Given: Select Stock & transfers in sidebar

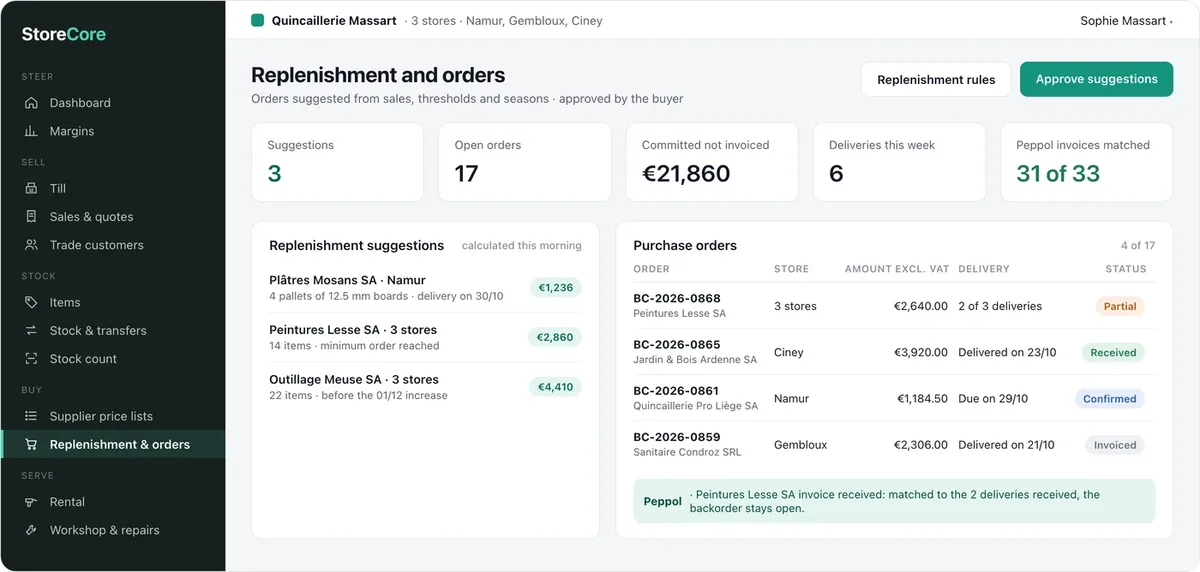Looking at the screenshot, I should point(113,330).
